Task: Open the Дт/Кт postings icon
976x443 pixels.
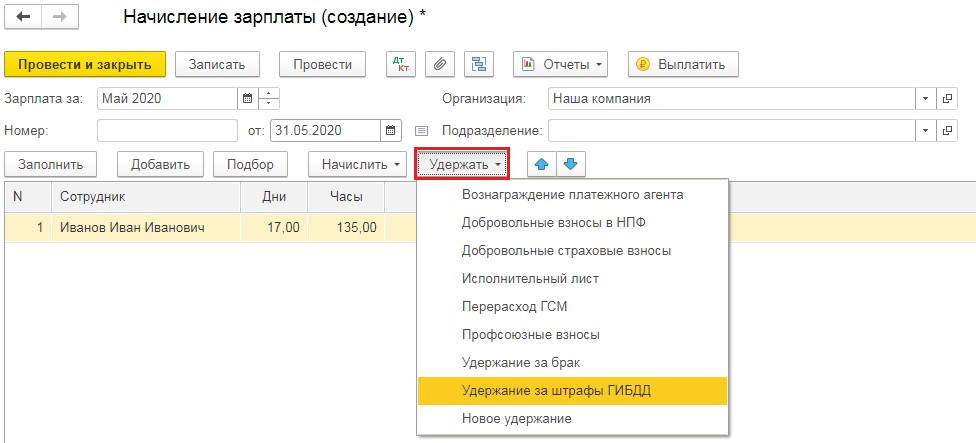Action: pos(401,64)
